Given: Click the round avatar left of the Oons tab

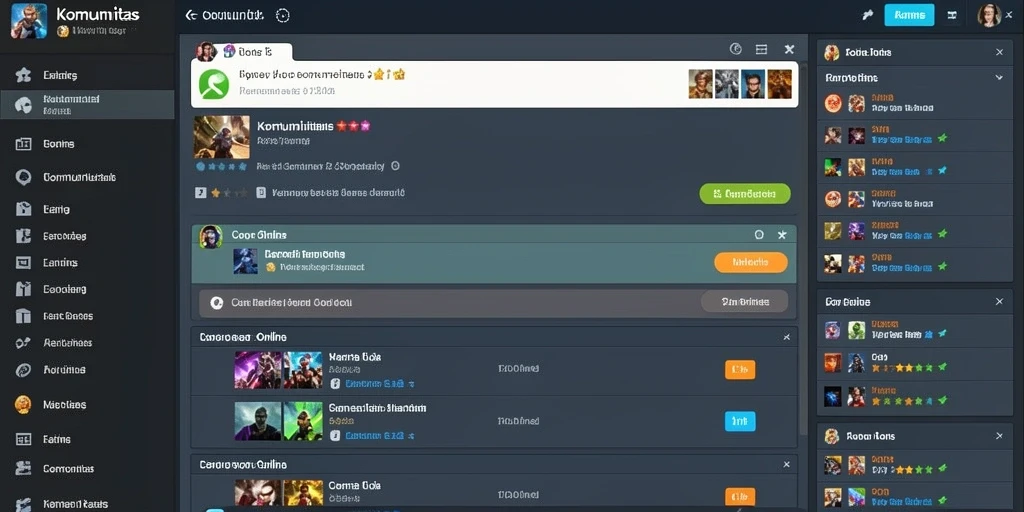Looking at the screenshot, I should 206,52.
